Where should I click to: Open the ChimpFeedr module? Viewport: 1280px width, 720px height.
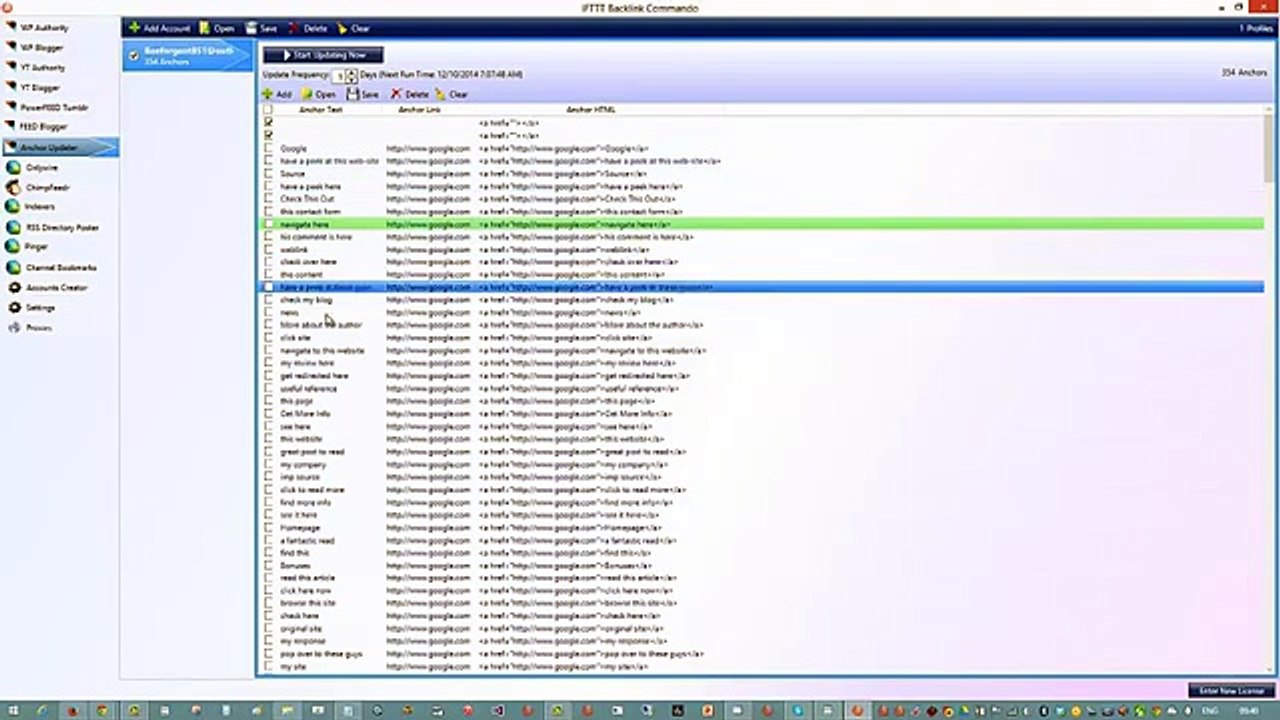tap(47, 187)
